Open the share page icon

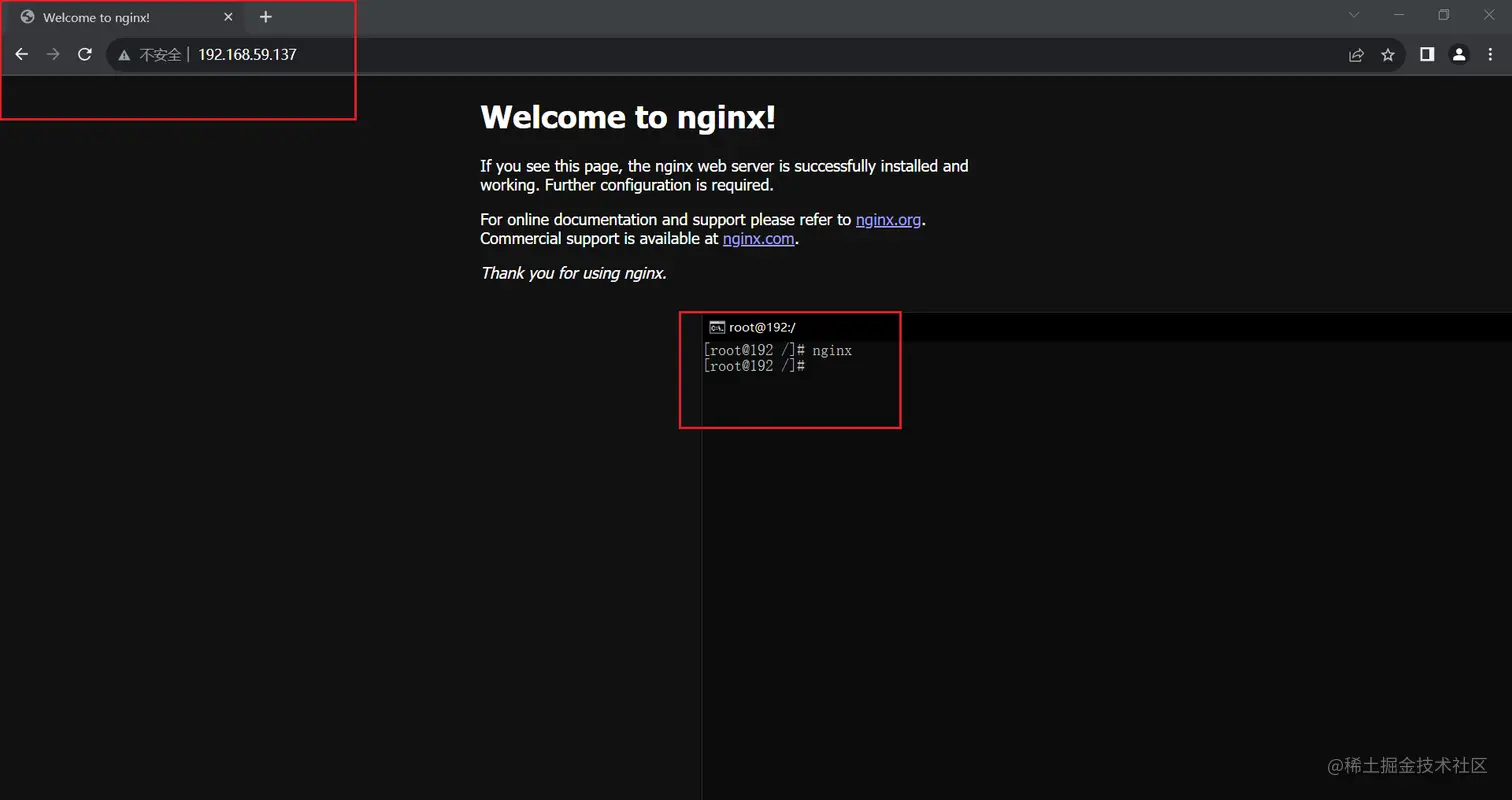[1356, 55]
